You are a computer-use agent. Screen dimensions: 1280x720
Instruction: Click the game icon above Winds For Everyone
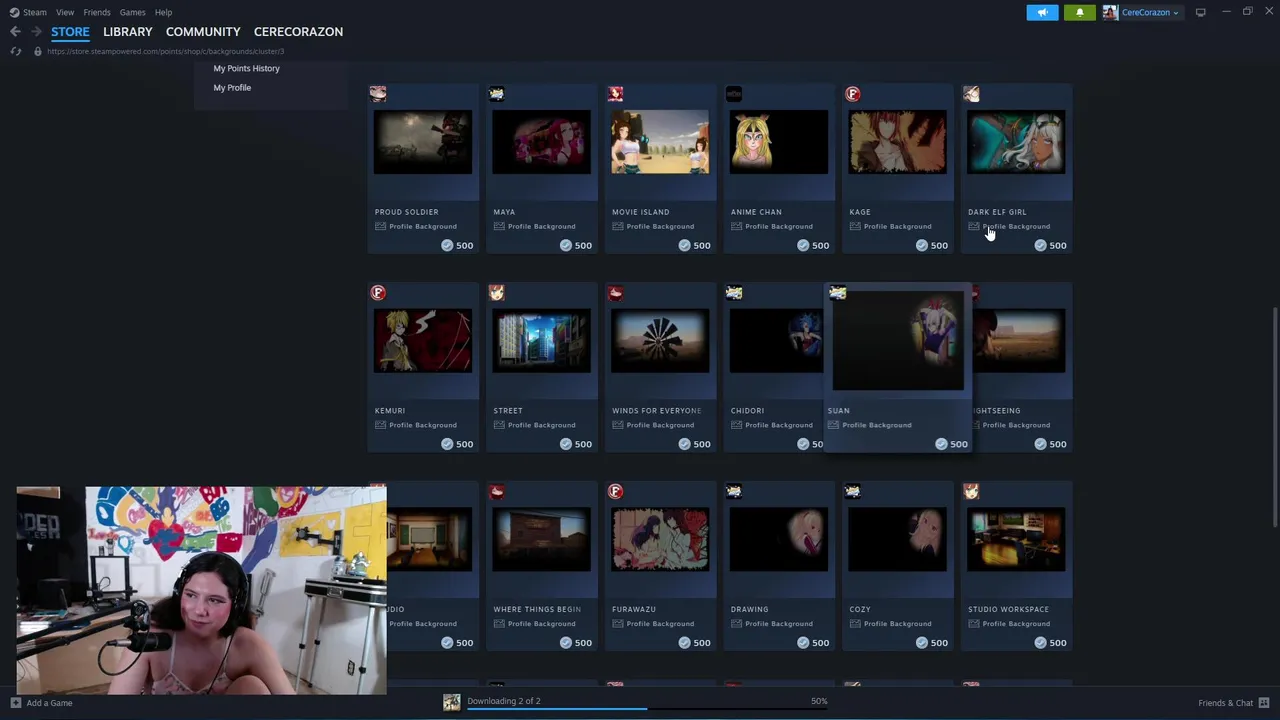[615, 293]
